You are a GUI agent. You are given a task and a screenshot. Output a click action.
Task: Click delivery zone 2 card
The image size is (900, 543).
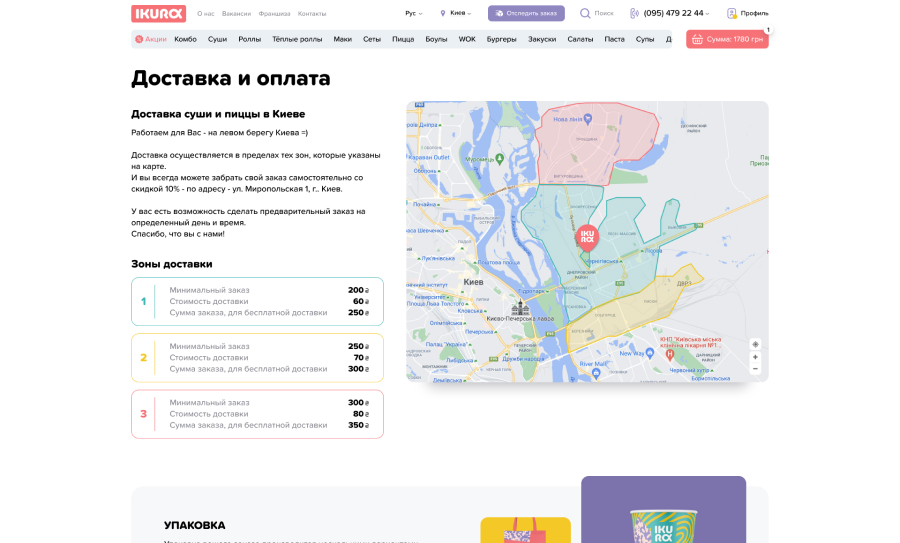257,358
